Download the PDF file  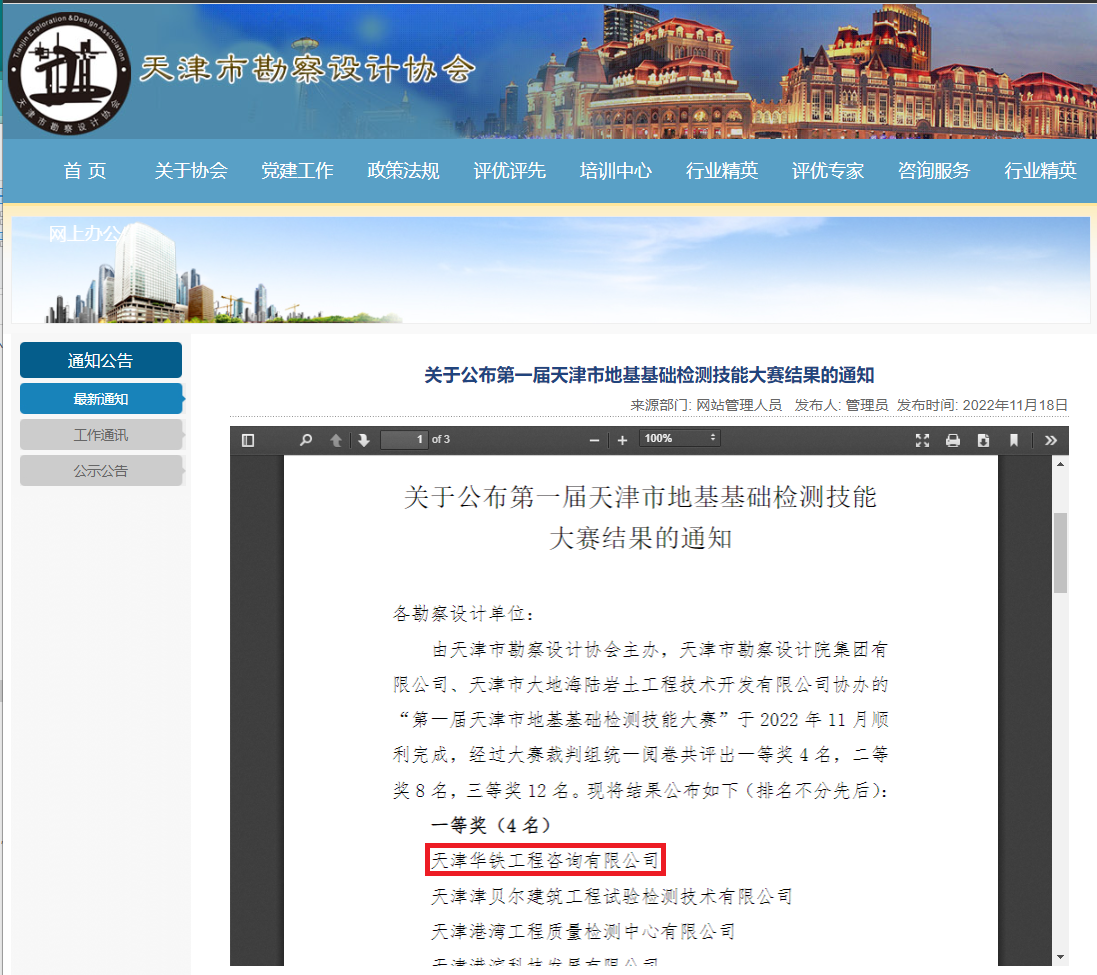pyautogui.click(x=983, y=440)
